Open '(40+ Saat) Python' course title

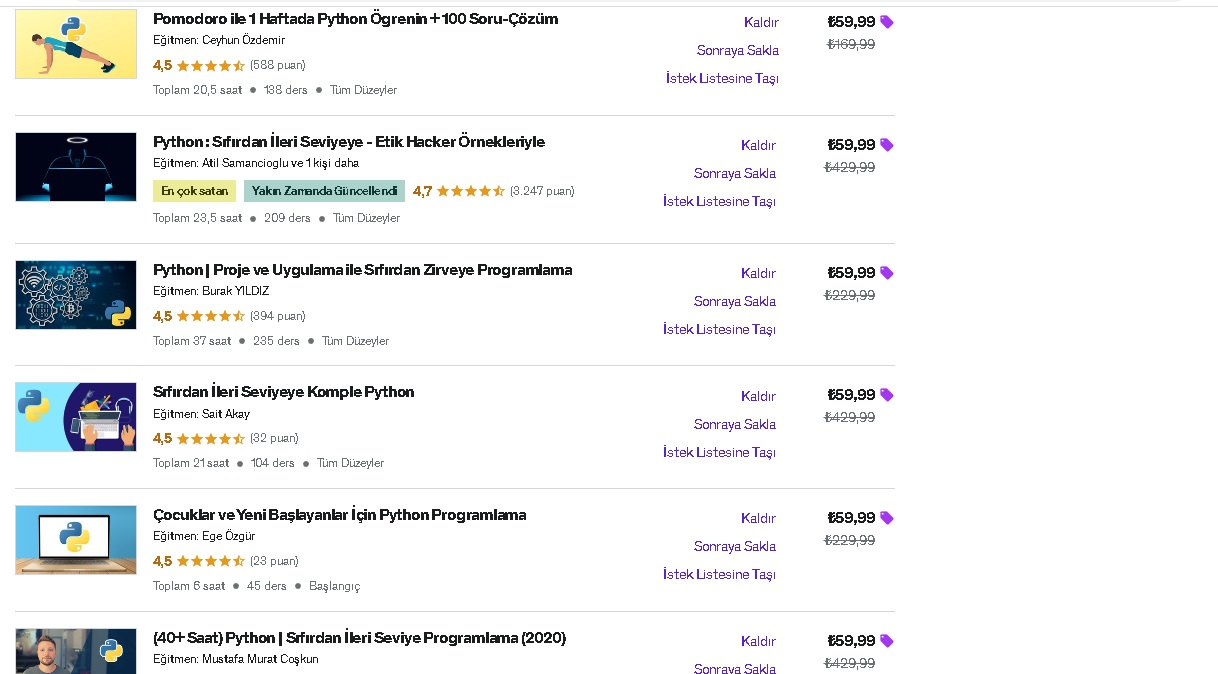point(359,638)
